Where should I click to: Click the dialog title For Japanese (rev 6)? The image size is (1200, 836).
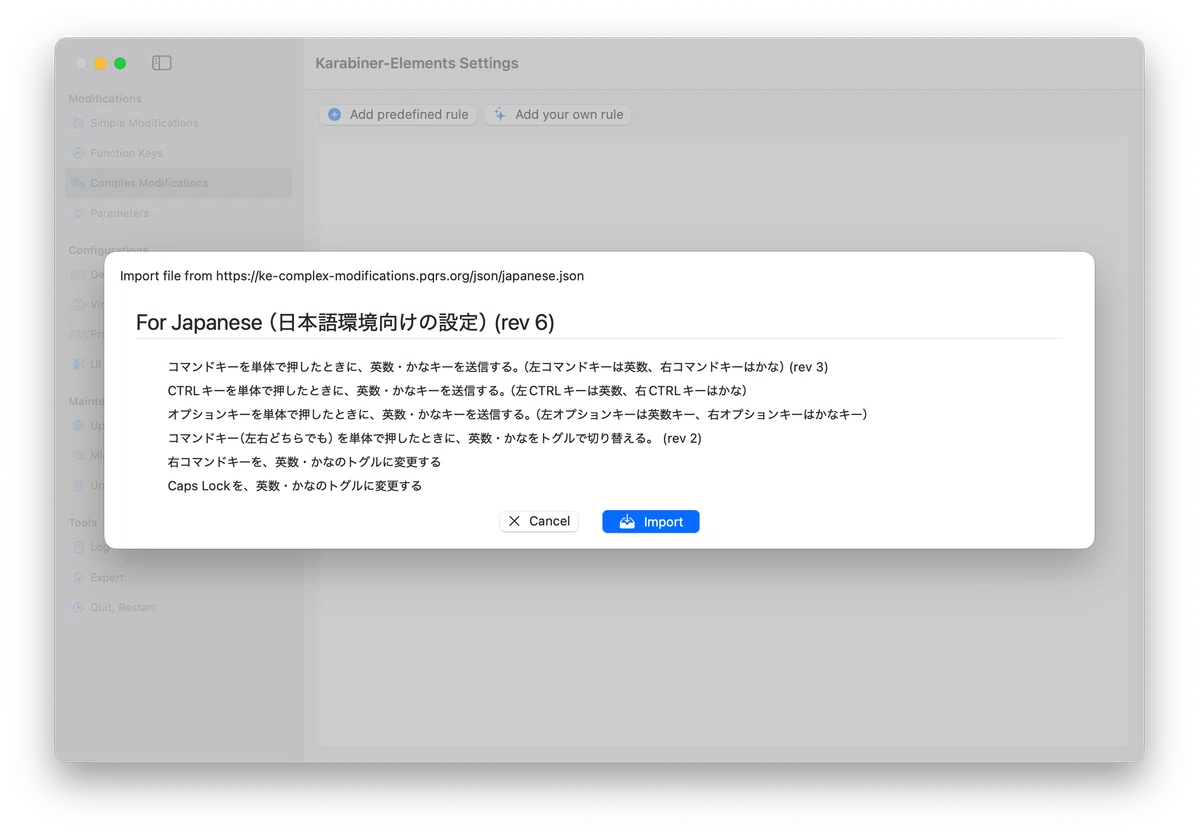345,322
